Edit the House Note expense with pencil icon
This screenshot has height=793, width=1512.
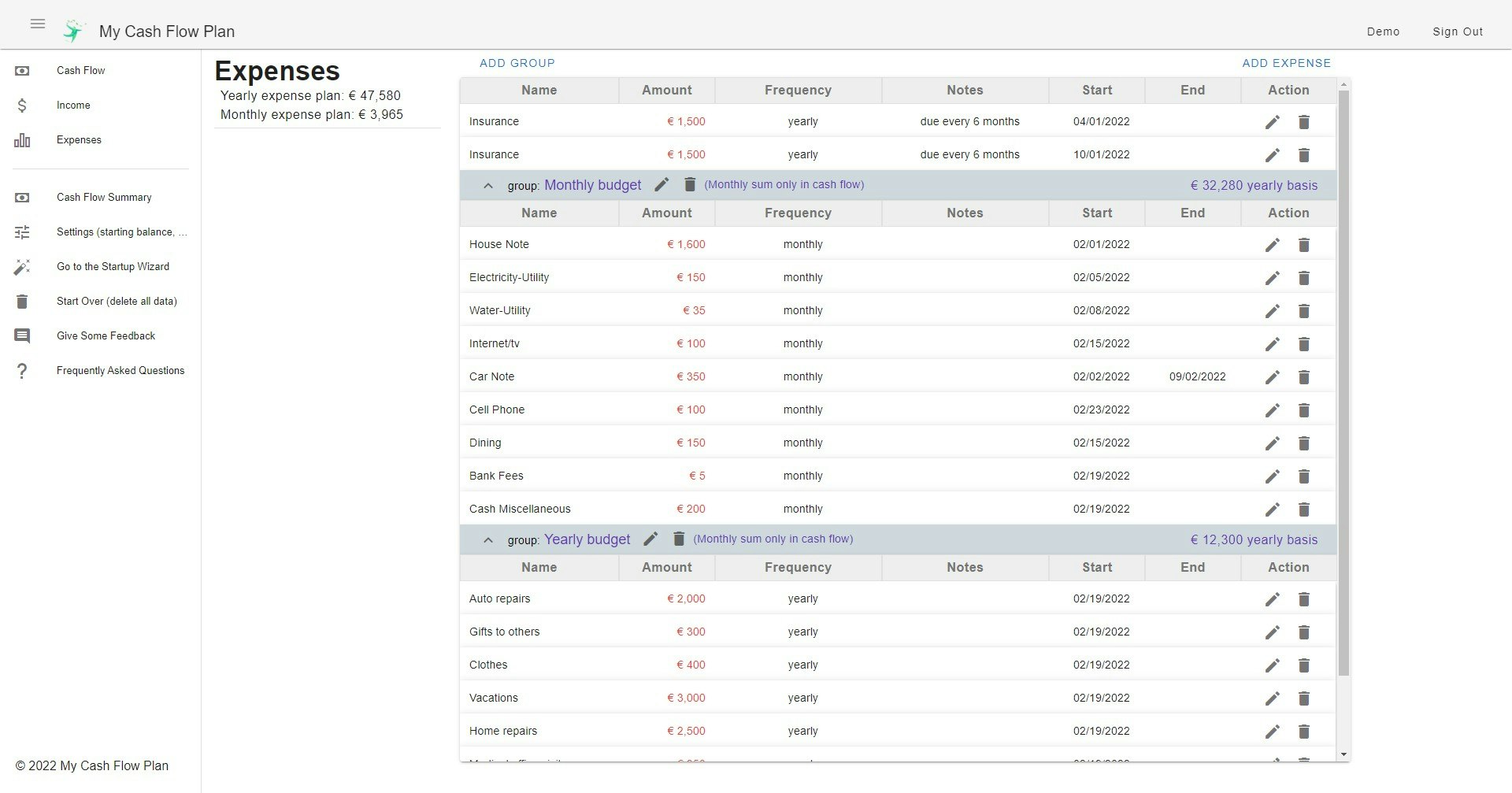[x=1273, y=244]
